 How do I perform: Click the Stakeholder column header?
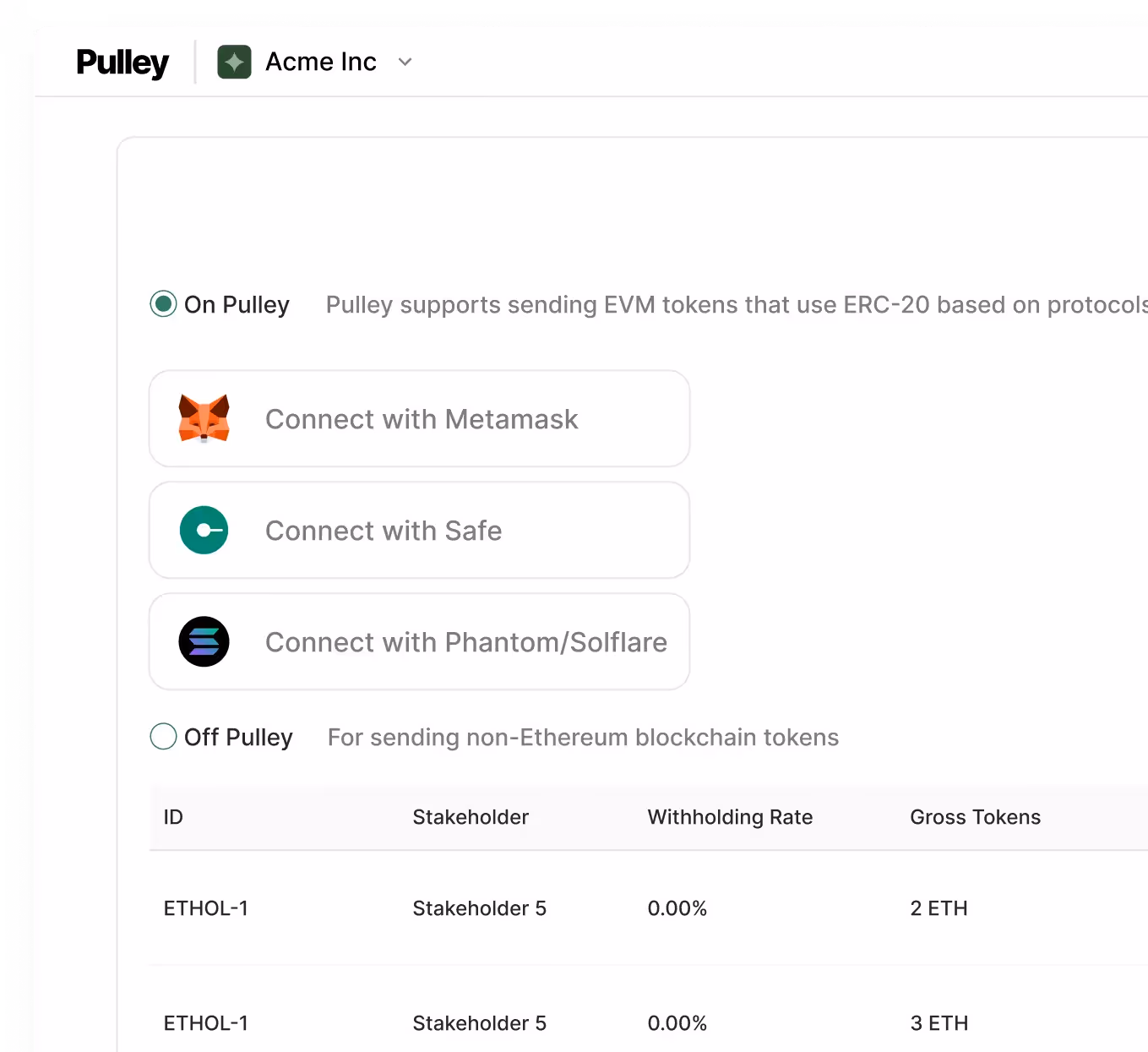471,817
